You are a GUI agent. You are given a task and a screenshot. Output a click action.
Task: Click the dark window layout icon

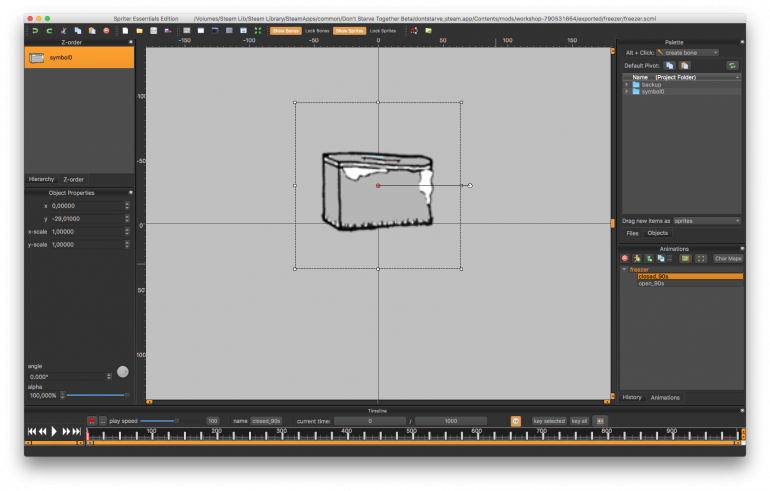(215, 30)
